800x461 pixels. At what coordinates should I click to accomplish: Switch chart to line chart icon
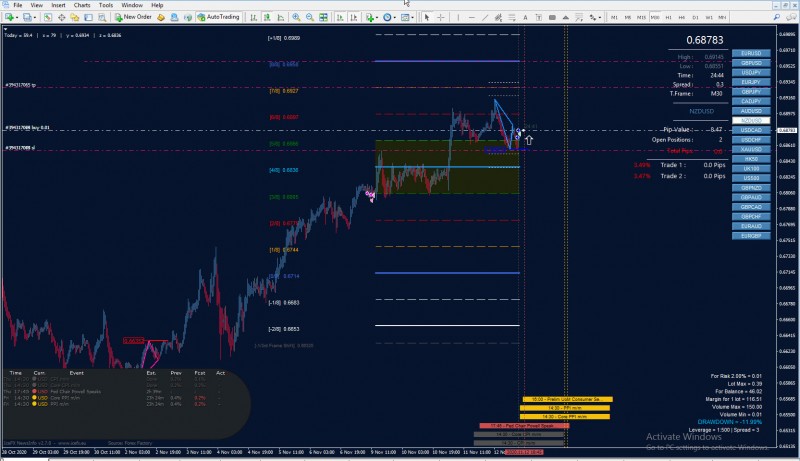(281, 17)
